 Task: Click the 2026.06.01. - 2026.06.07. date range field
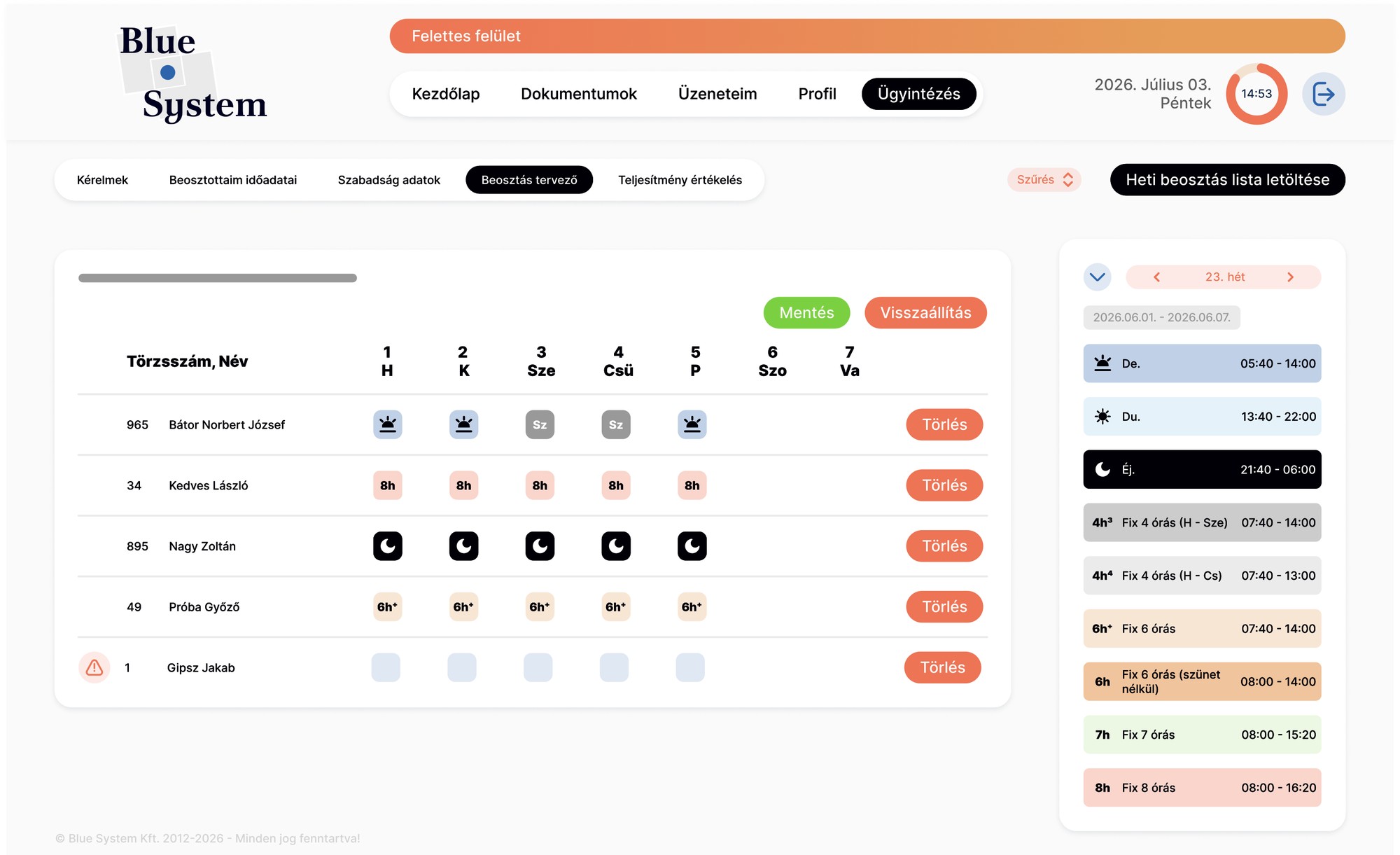coord(1161,317)
